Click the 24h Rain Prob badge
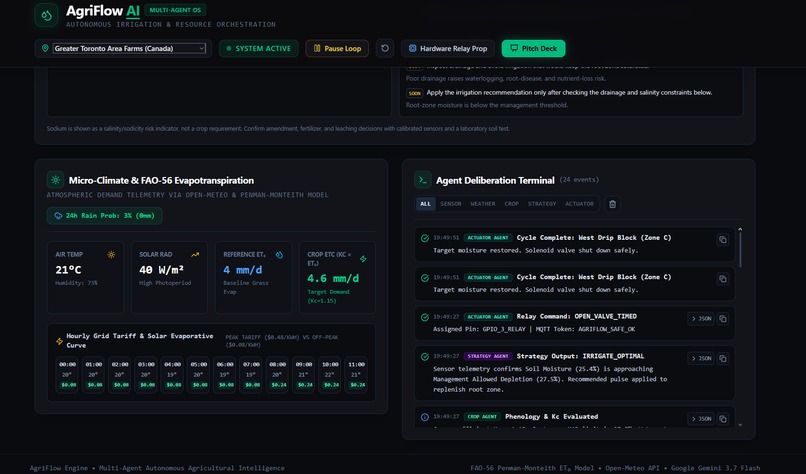 point(105,215)
